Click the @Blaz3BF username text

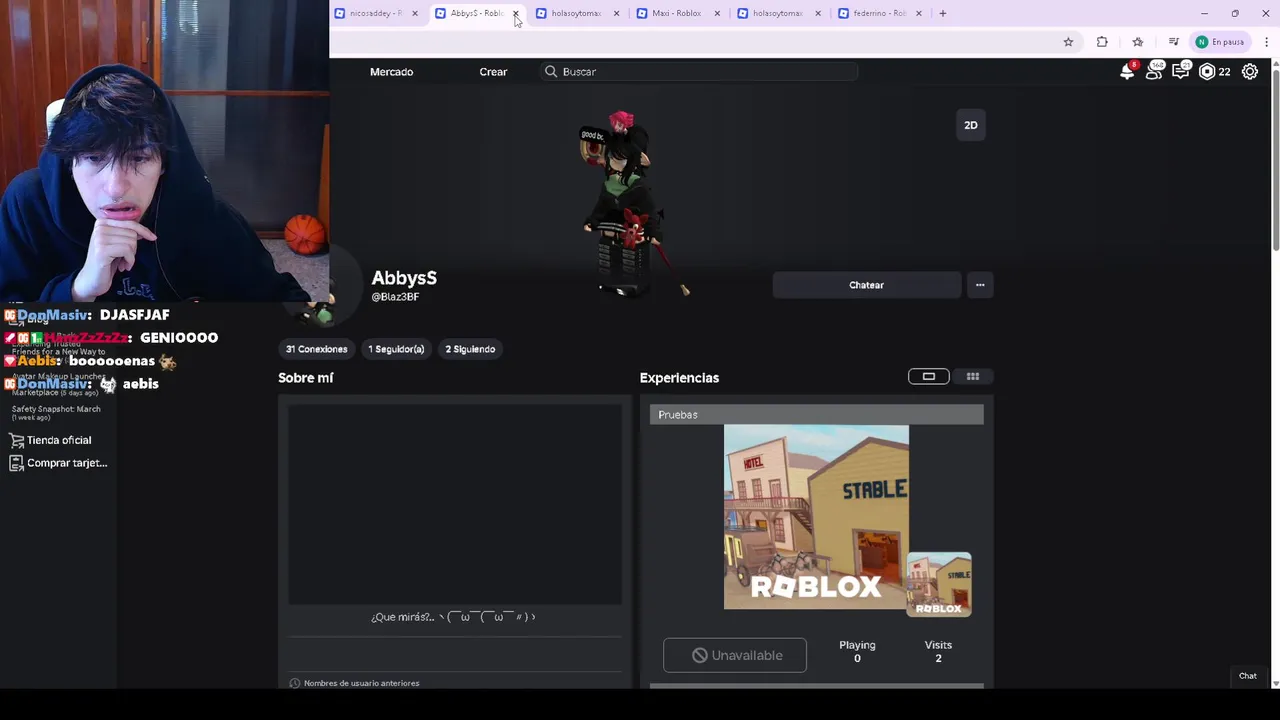click(x=395, y=297)
